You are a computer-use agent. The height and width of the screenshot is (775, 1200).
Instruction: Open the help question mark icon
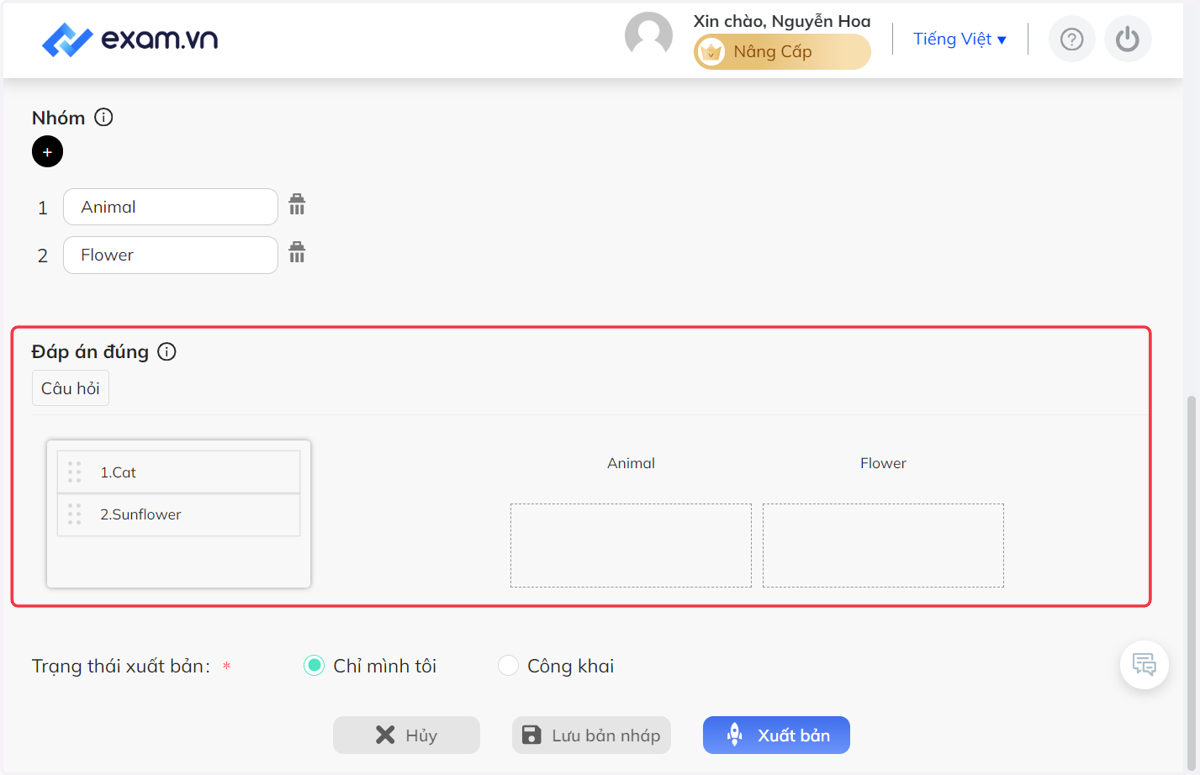[x=1072, y=39]
